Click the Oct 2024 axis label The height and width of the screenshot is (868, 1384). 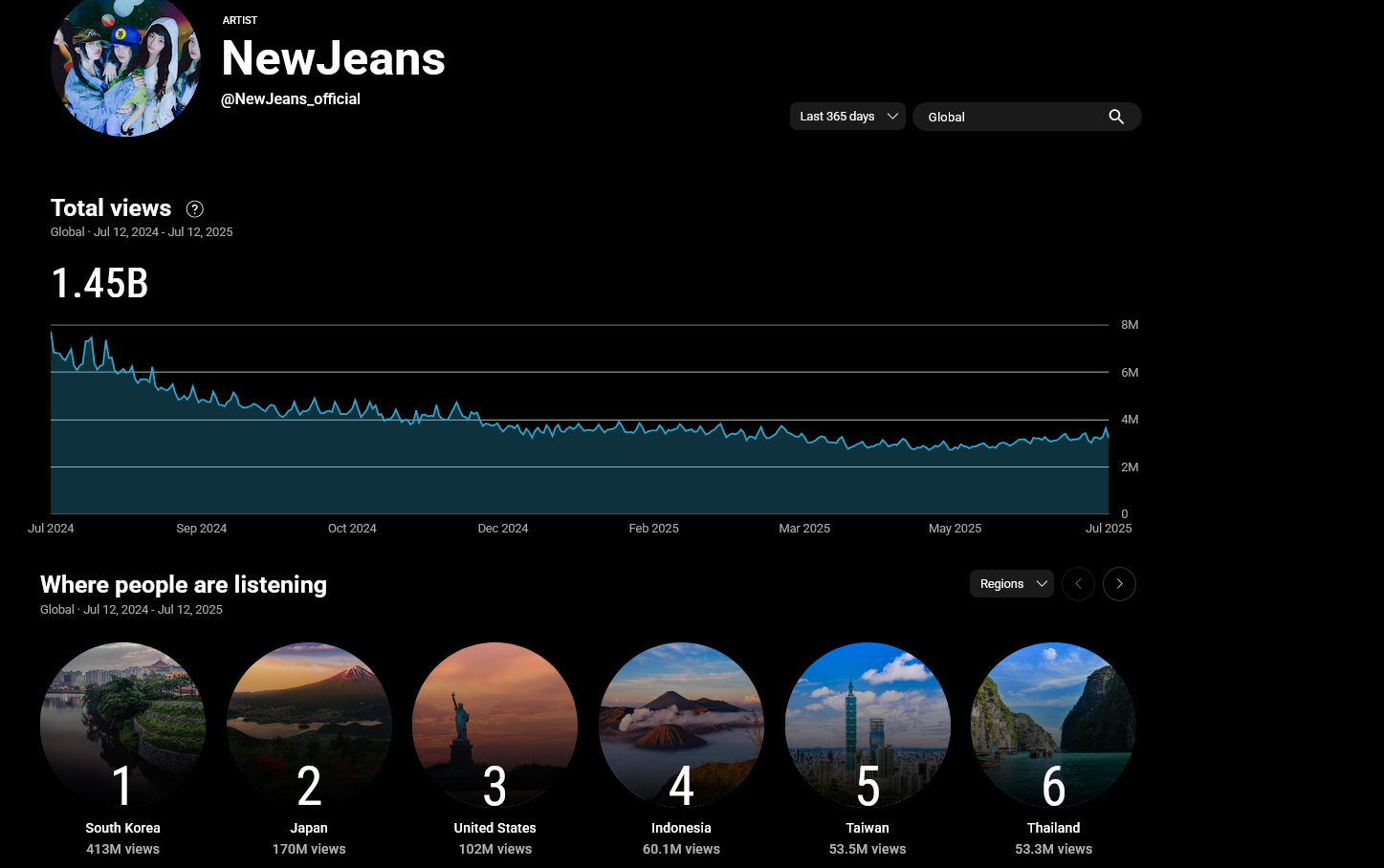tap(352, 529)
